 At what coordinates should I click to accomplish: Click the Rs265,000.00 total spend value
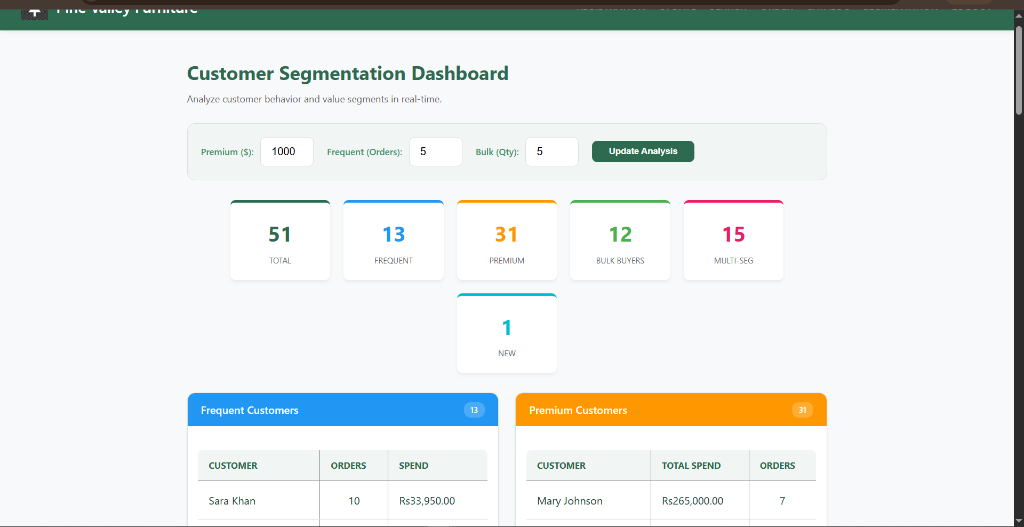693,502
